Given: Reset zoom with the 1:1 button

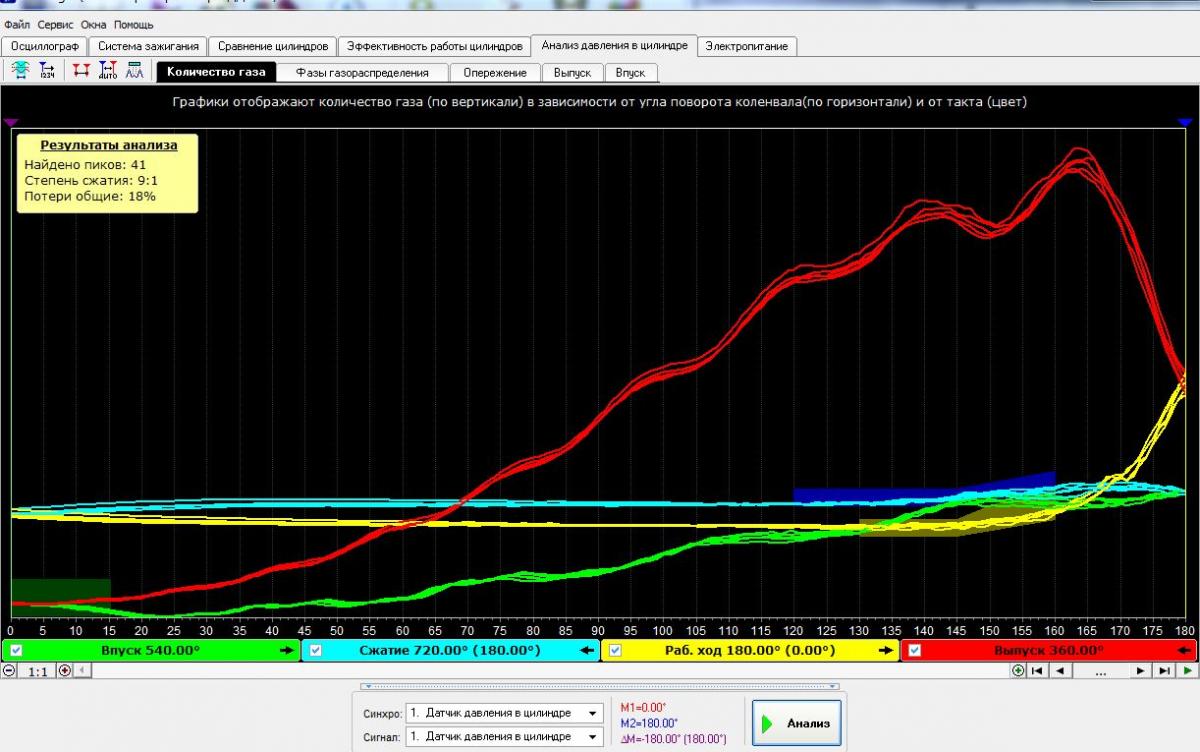Looking at the screenshot, I should [37, 670].
